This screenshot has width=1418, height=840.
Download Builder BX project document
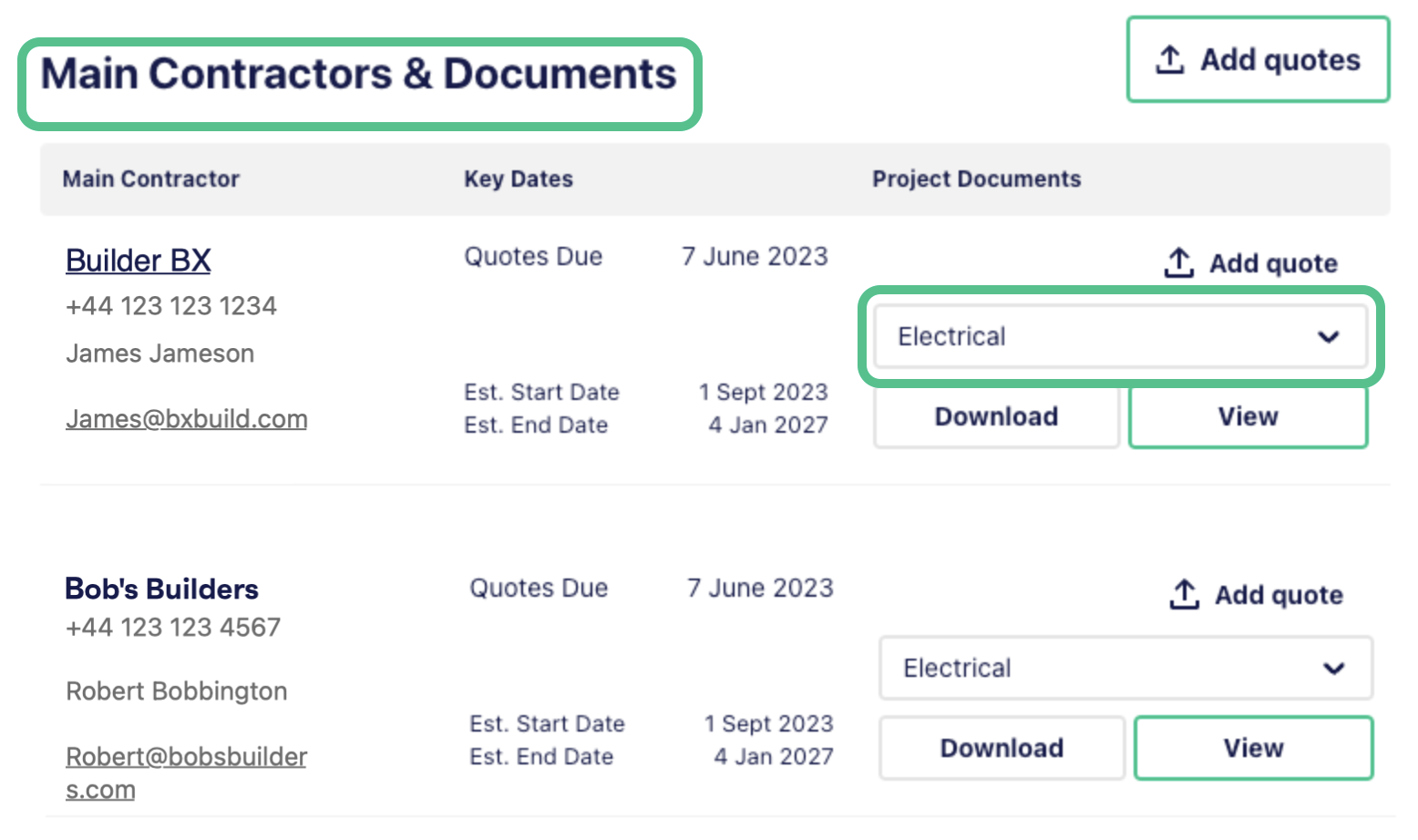pyautogui.click(x=997, y=416)
